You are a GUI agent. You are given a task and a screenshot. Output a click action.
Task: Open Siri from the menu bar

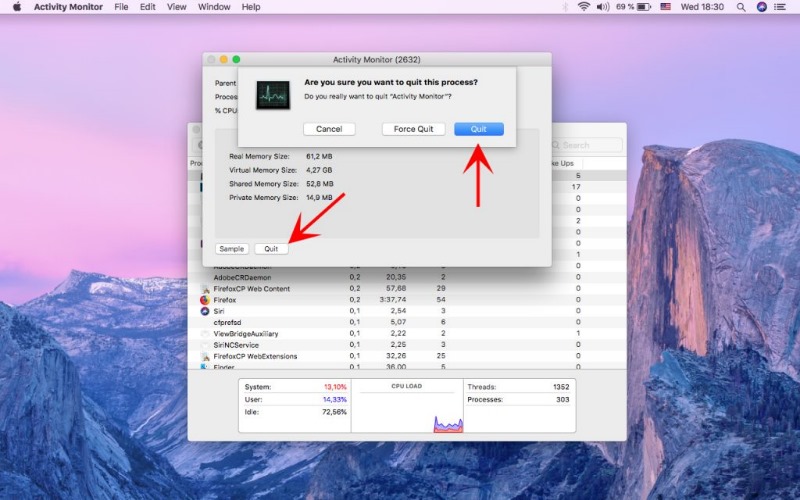coord(762,7)
